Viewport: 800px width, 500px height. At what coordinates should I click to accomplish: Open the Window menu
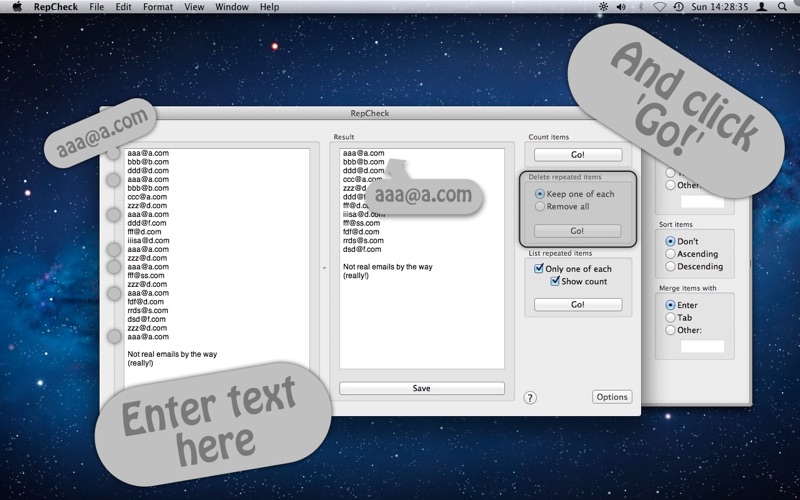(232, 7)
